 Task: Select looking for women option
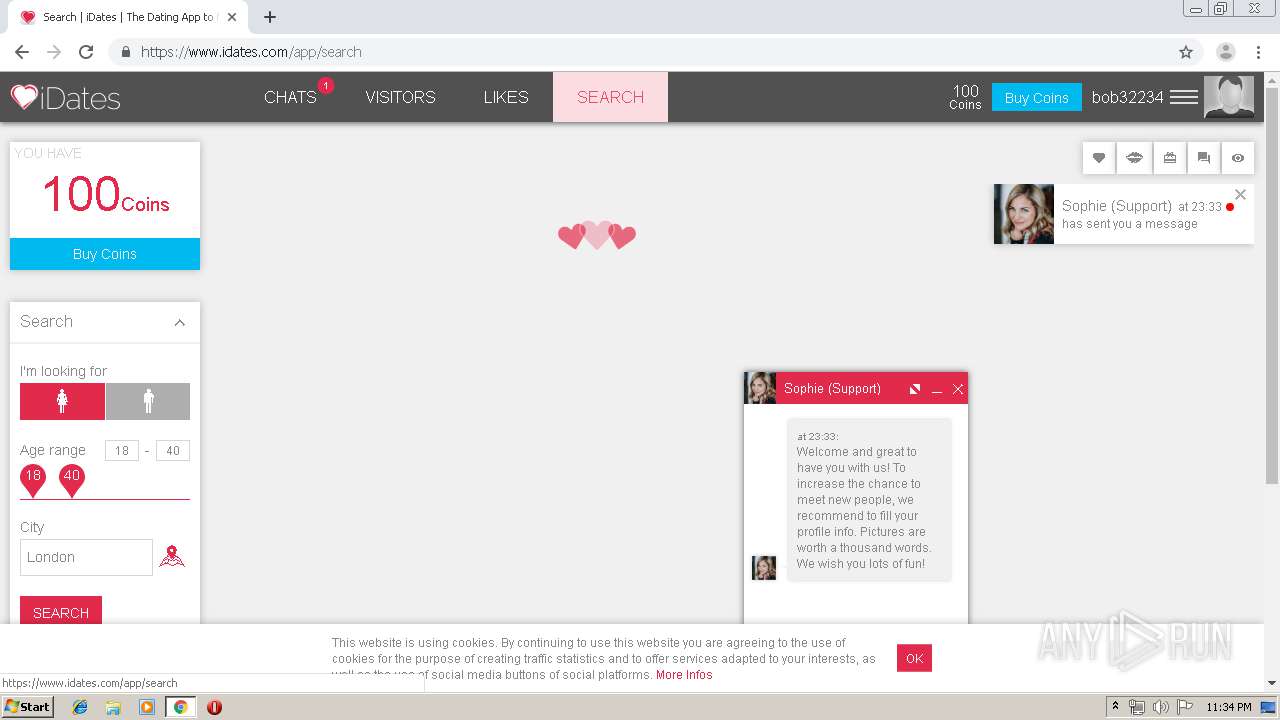pyautogui.click(x=62, y=401)
